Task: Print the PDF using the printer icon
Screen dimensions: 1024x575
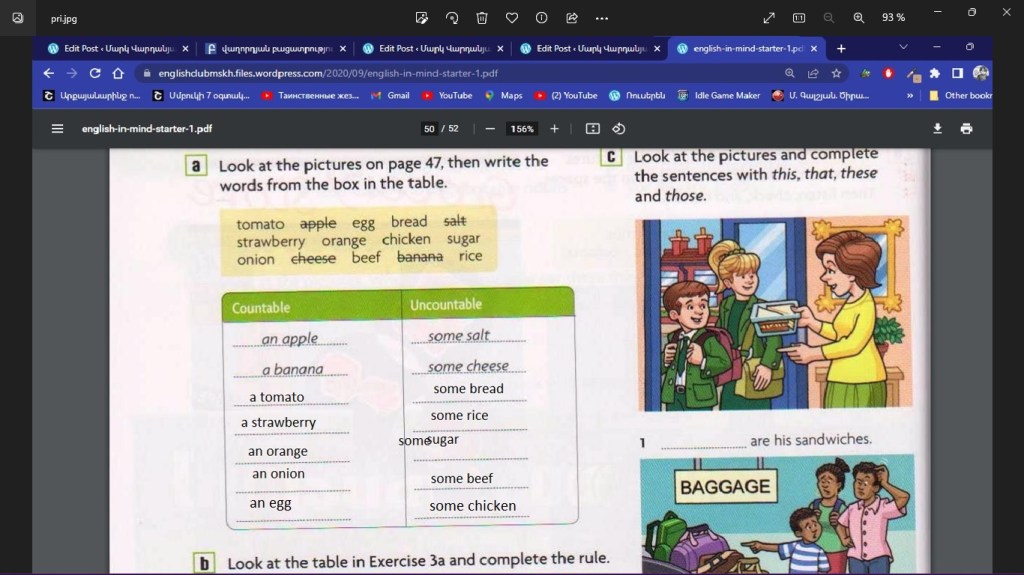Action: 966,128
